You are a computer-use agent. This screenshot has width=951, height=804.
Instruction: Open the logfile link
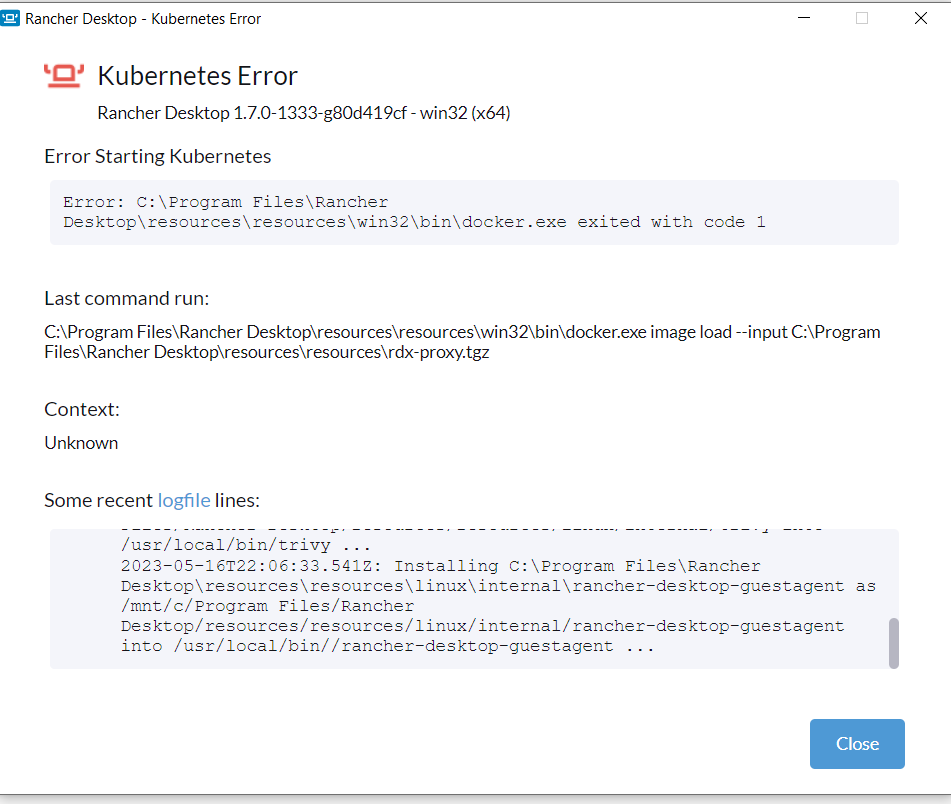tap(184, 500)
